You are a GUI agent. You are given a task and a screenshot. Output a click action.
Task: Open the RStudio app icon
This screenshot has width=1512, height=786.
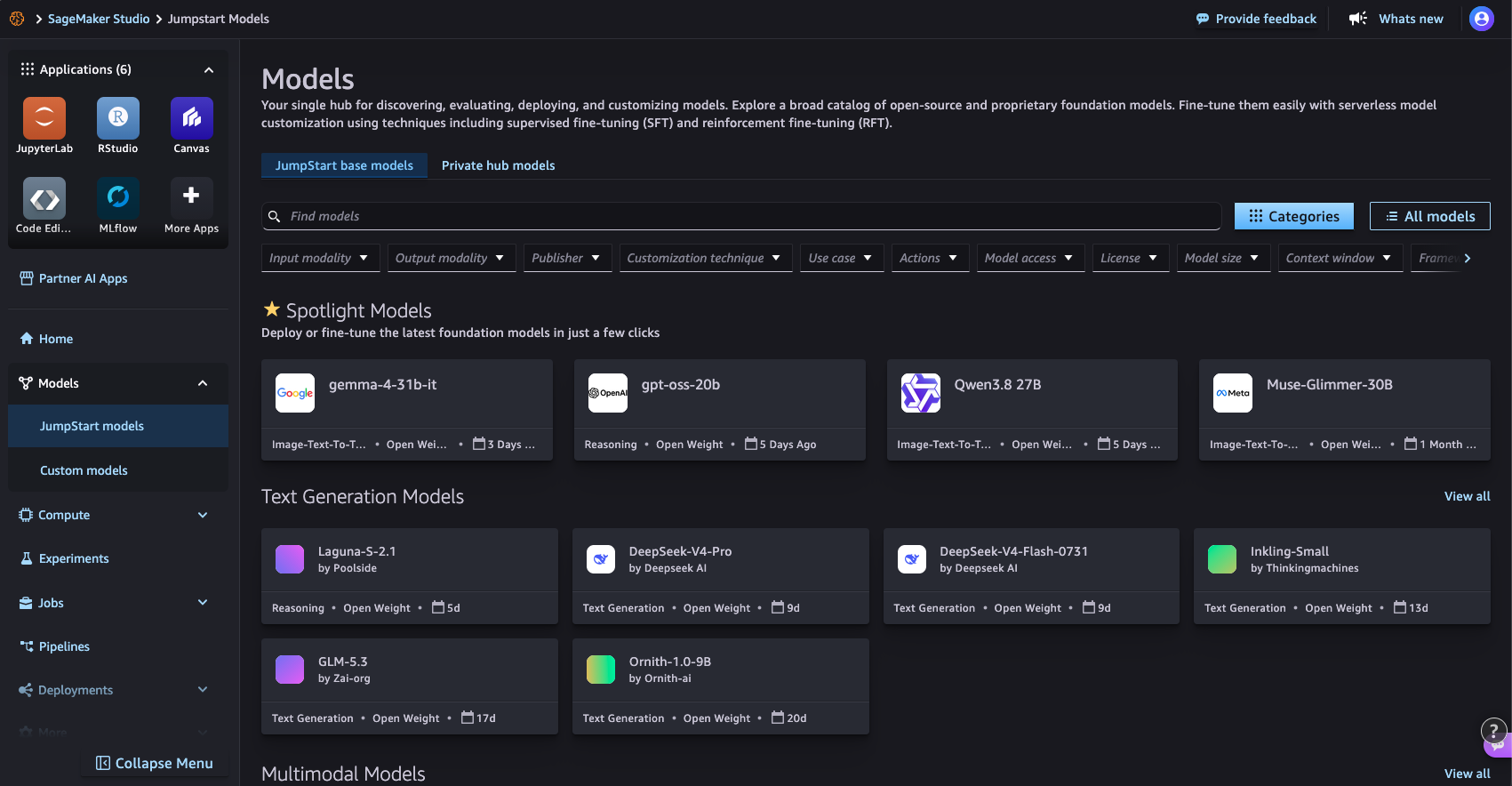[x=118, y=118]
